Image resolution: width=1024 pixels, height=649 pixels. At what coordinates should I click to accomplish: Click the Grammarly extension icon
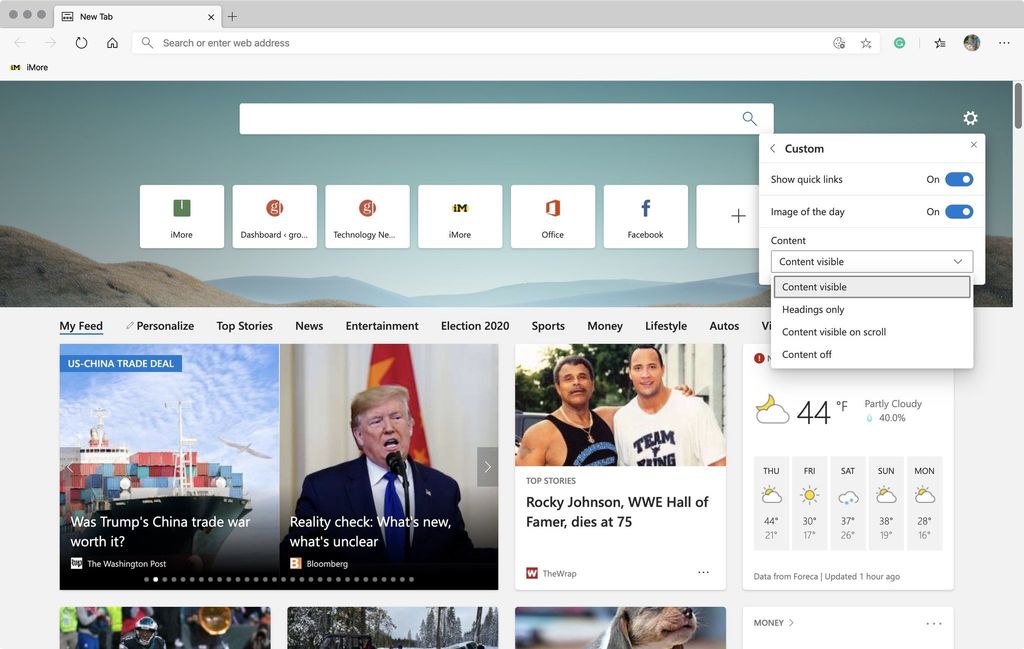tap(898, 43)
